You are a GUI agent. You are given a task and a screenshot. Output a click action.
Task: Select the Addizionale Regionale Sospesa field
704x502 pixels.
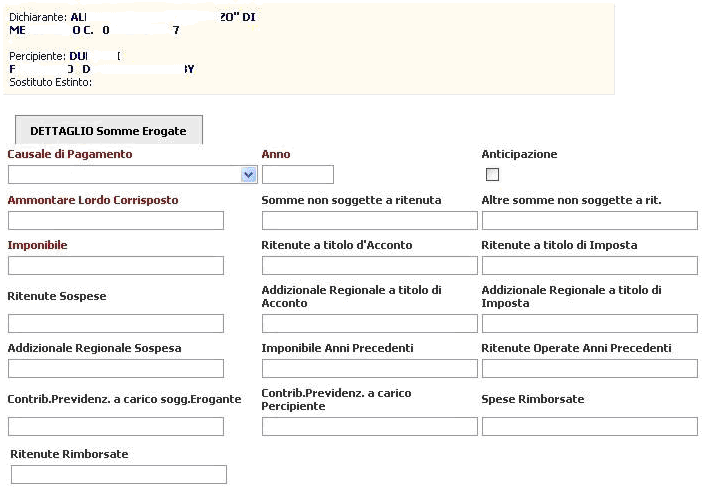point(116,369)
